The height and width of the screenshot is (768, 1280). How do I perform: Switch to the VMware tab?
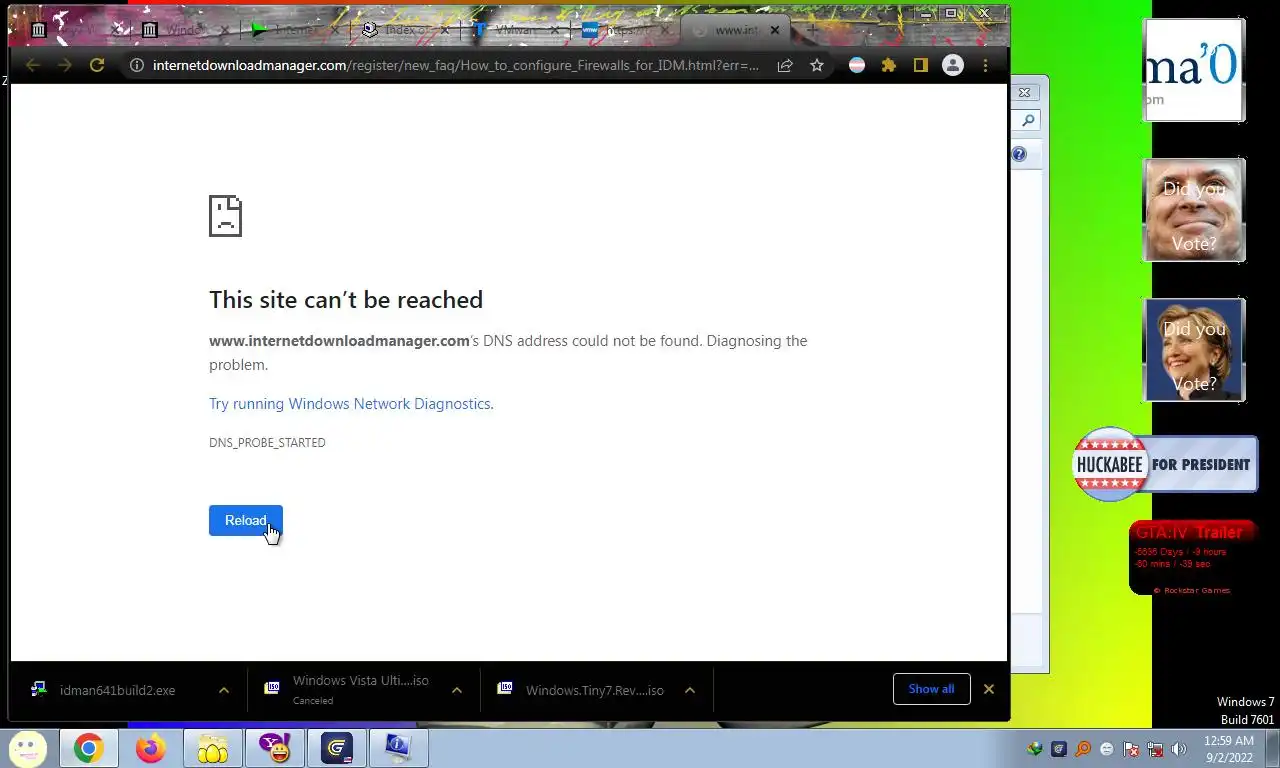tap(516, 30)
